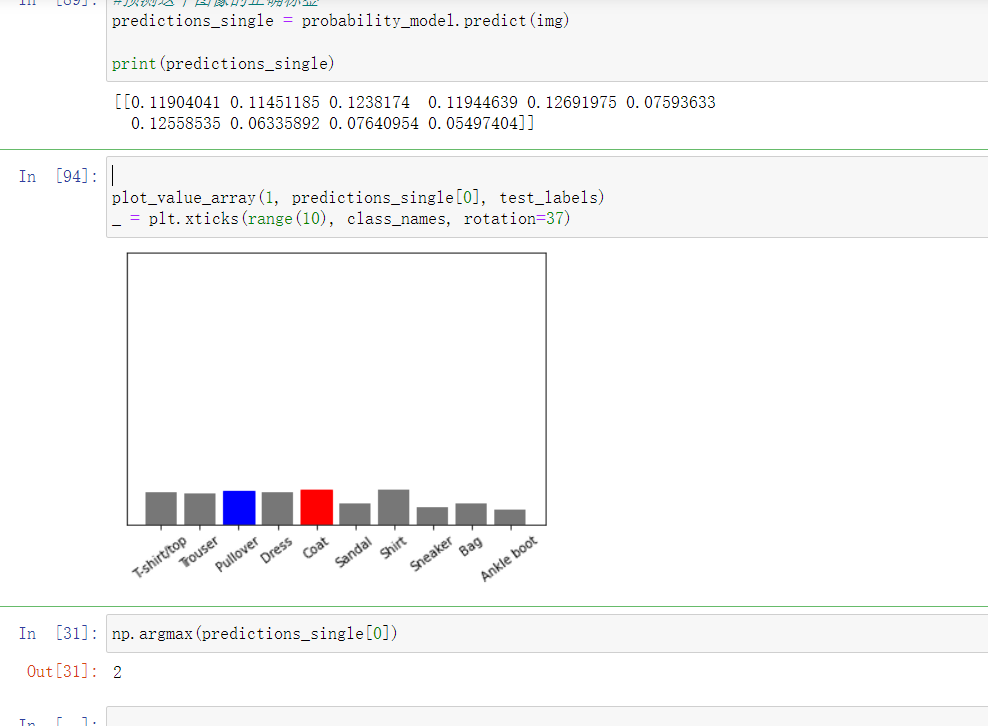Click the print(predictions_single) line

222,63
